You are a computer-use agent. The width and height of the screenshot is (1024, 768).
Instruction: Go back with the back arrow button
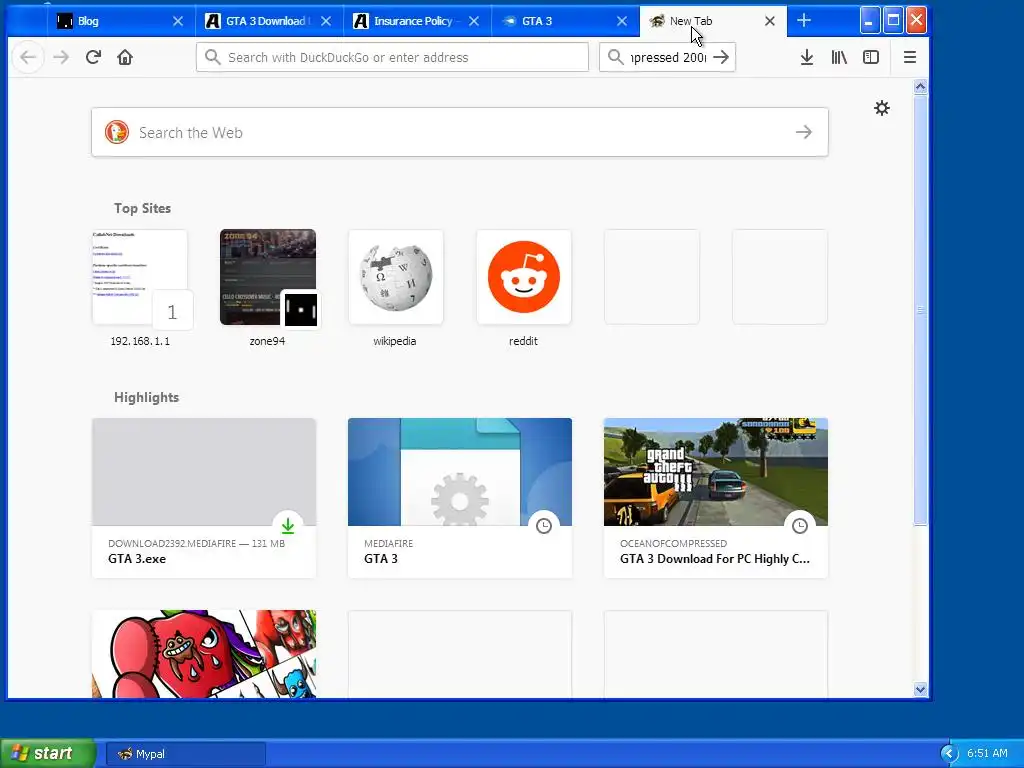click(x=27, y=57)
